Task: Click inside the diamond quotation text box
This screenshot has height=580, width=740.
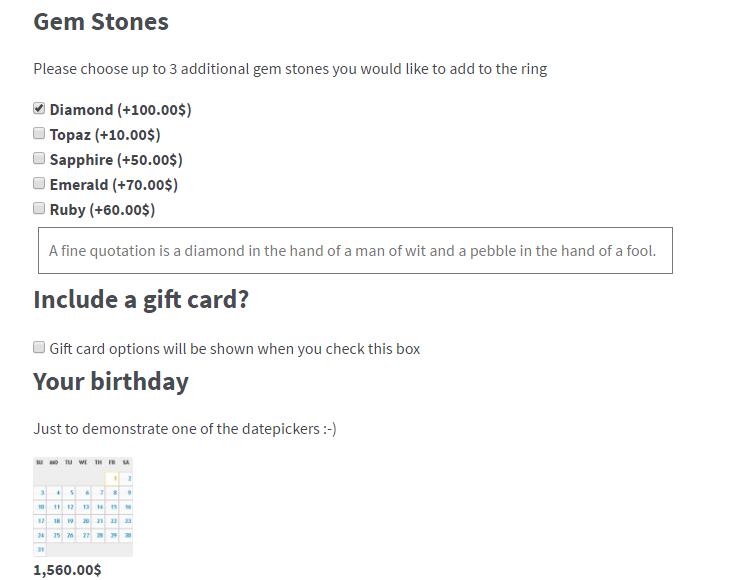Action: pos(355,251)
